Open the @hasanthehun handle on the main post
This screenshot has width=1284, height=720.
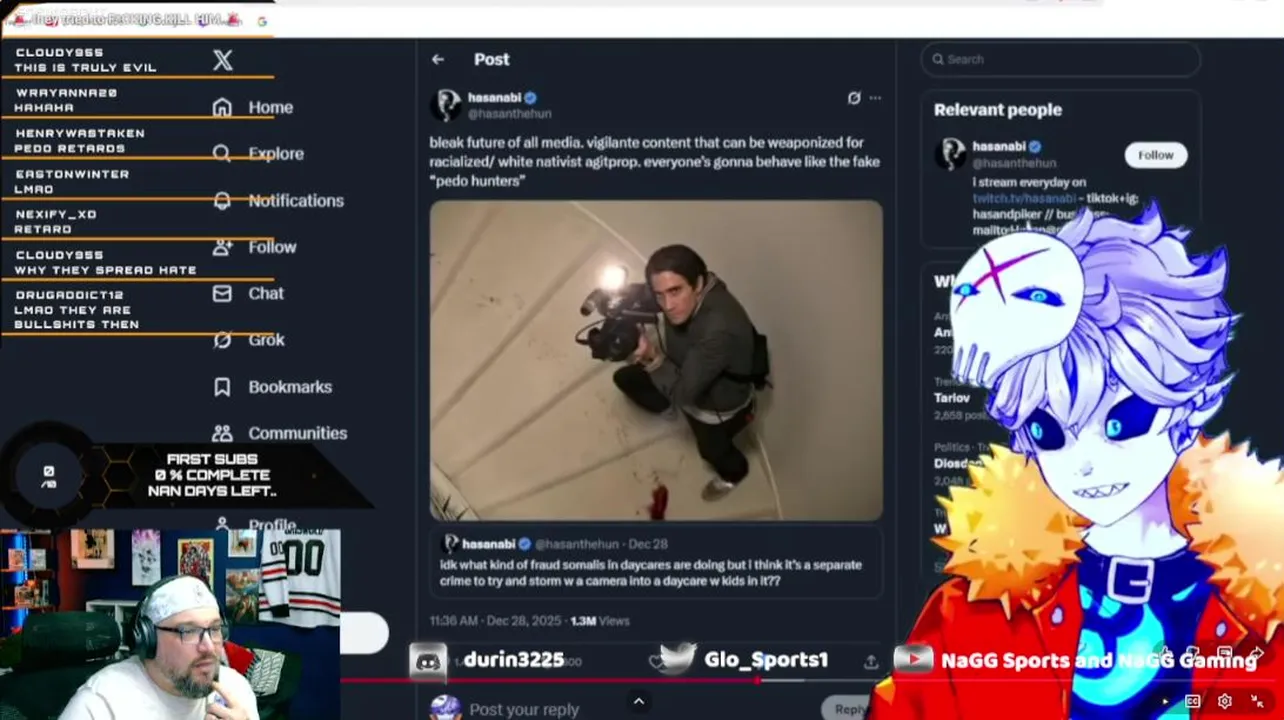point(509,113)
